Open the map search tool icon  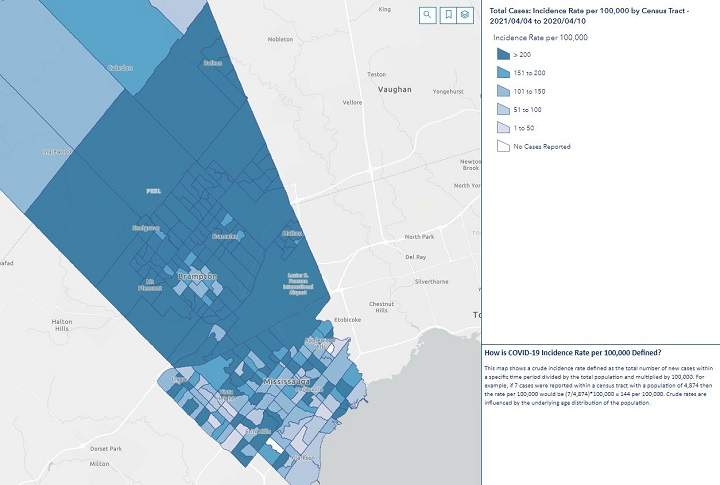pyautogui.click(x=428, y=15)
